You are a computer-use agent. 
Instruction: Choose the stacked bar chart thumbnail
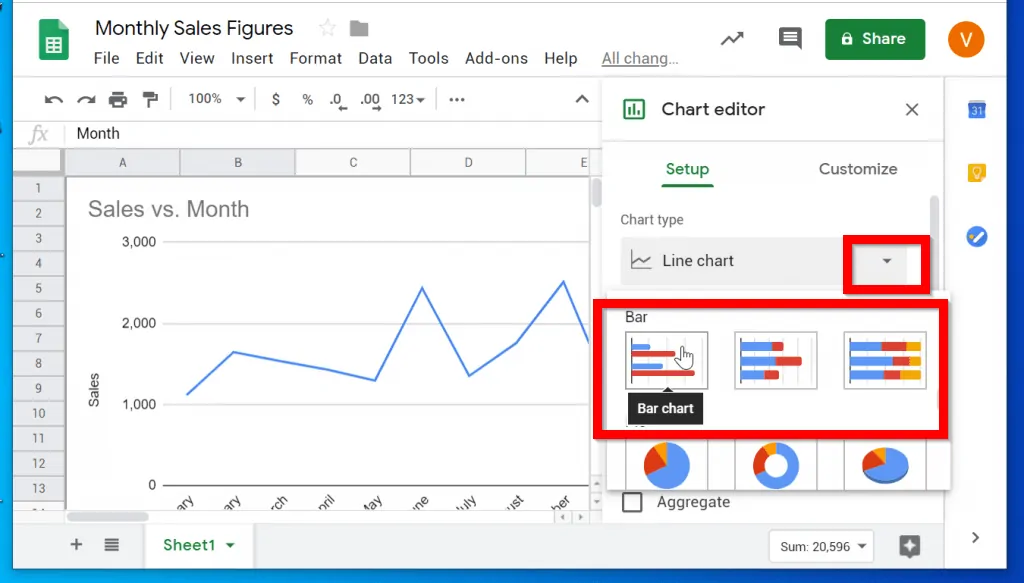tap(775, 360)
